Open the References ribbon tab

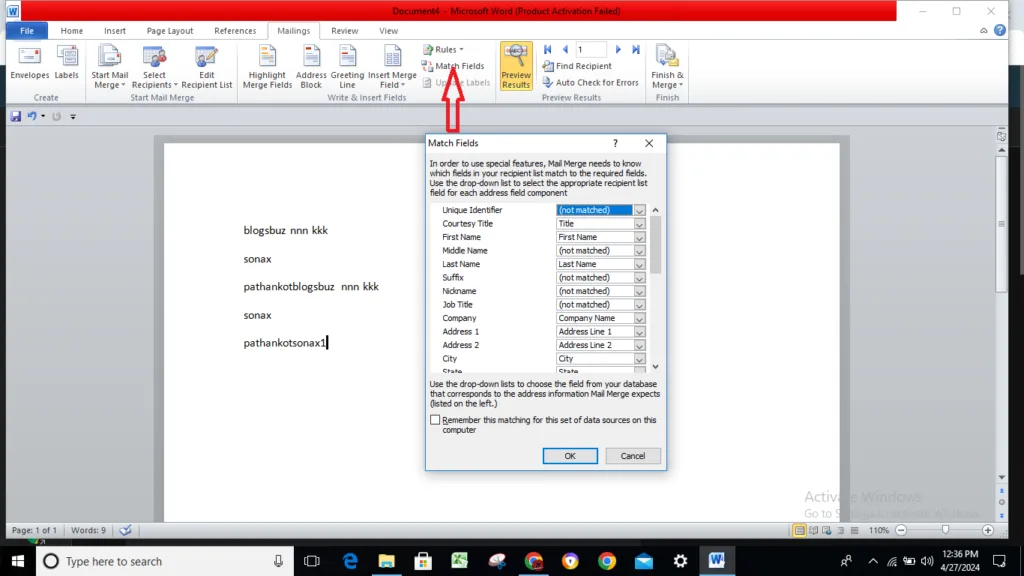(x=235, y=31)
